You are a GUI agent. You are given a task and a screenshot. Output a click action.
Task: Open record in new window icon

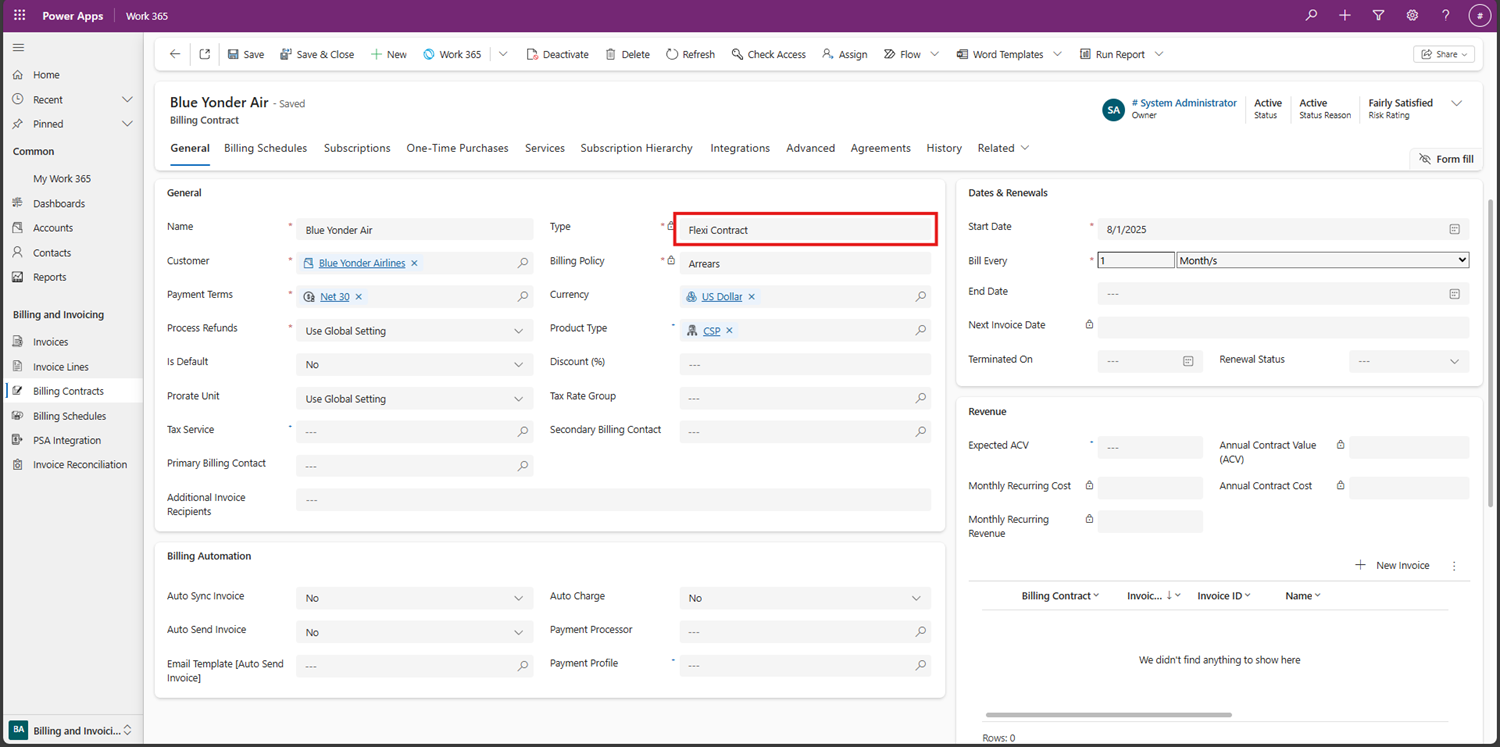(x=204, y=54)
